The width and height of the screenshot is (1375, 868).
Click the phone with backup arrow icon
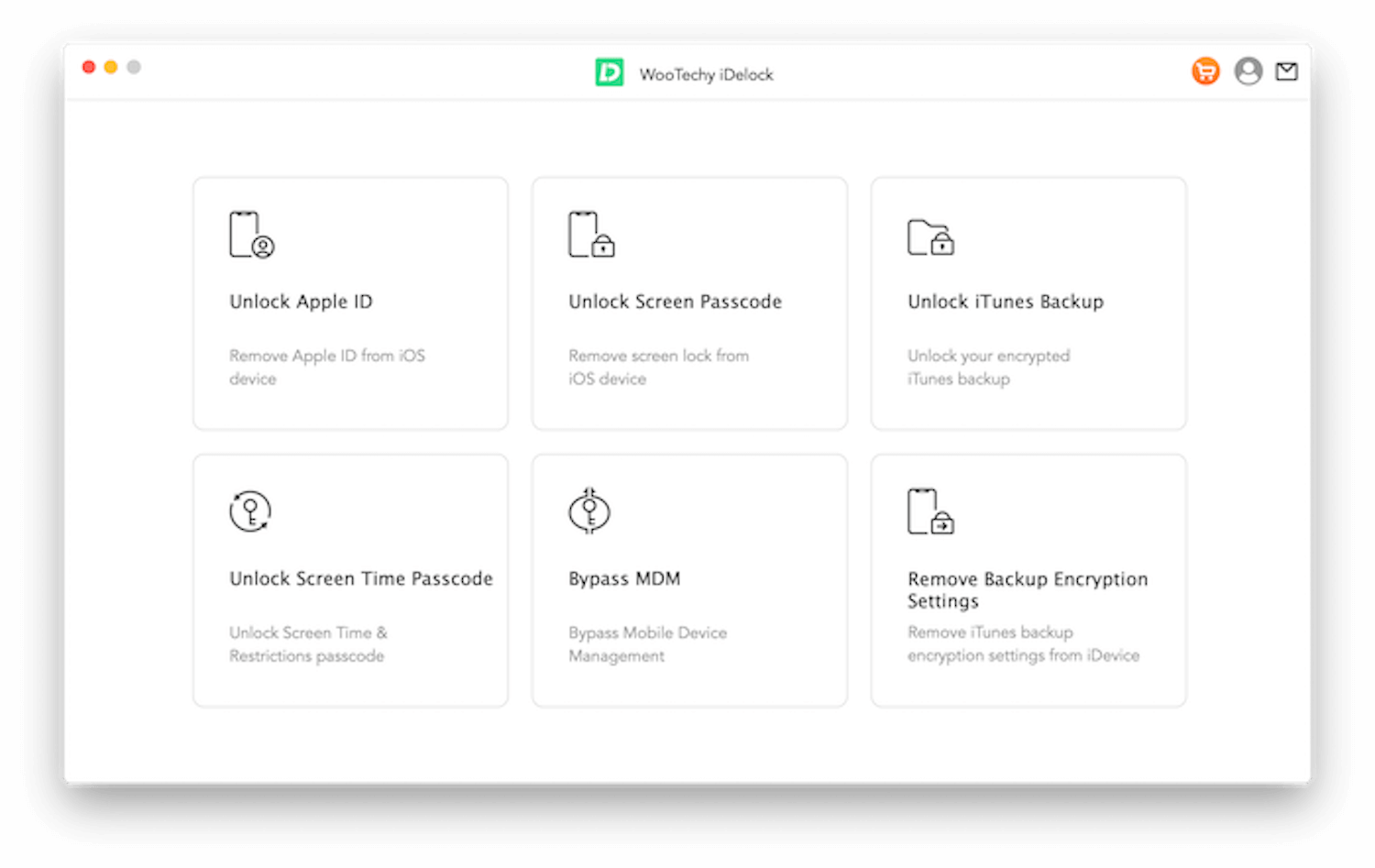[x=930, y=511]
